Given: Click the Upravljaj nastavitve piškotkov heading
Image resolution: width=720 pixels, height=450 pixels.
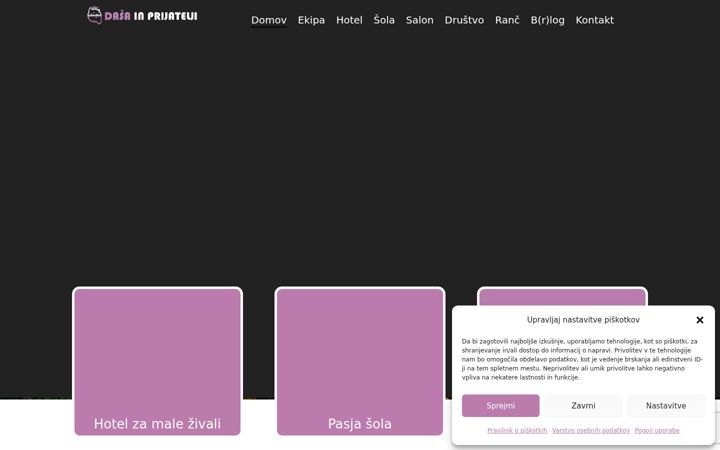Looking at the screenshot, I should coord(583,320).
